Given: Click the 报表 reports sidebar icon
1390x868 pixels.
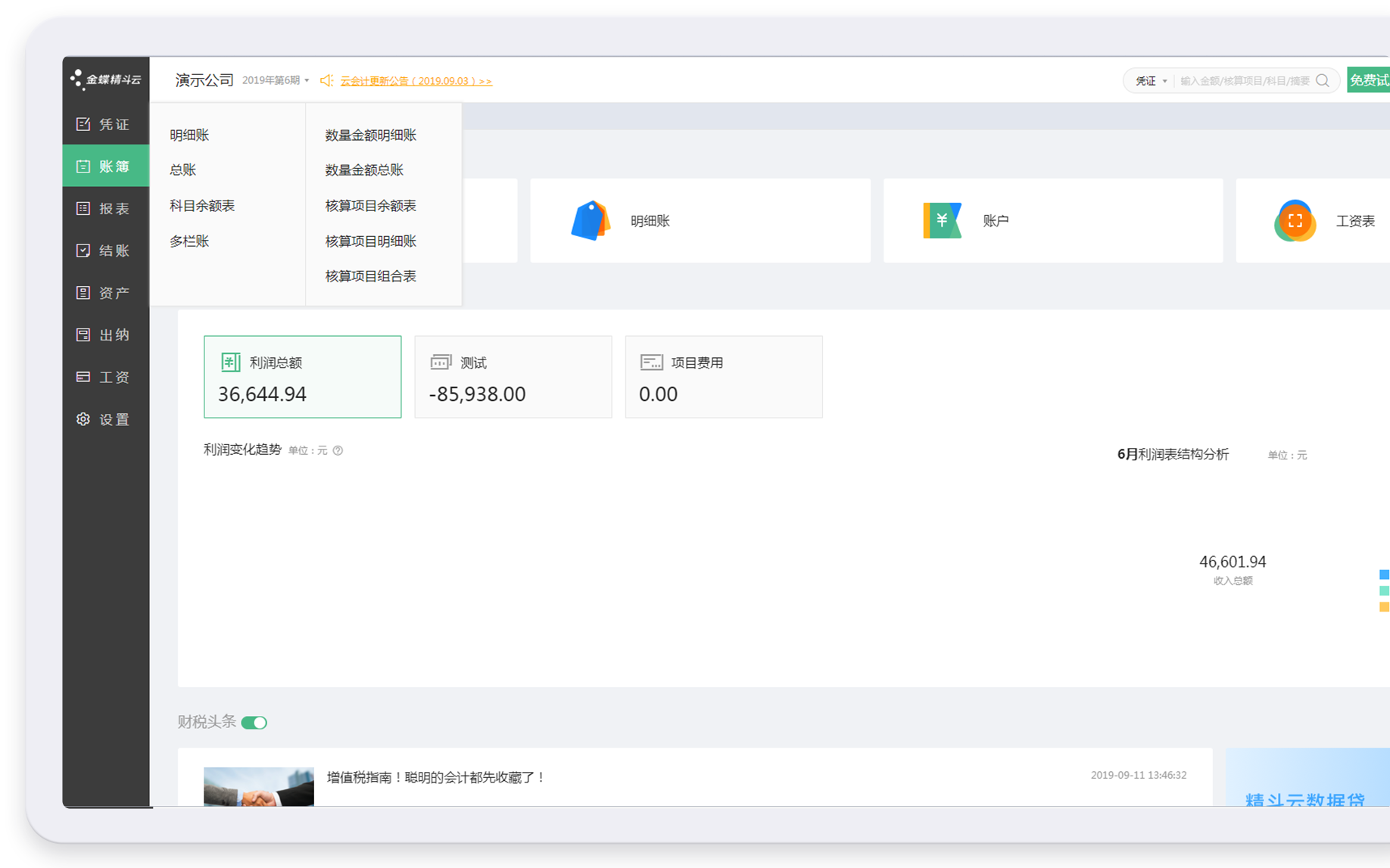Looking at the screenshot, I should point(83,208).
